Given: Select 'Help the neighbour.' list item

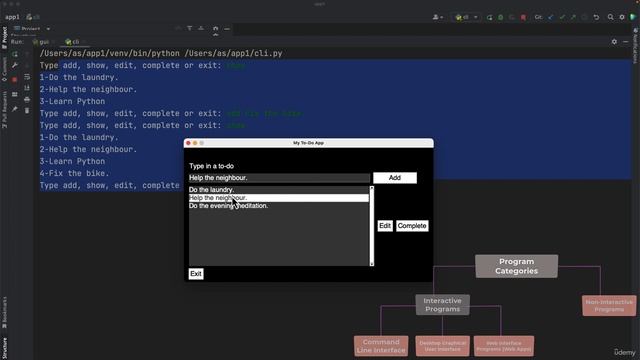Looking at the screenshot, I should click(278, 198).
